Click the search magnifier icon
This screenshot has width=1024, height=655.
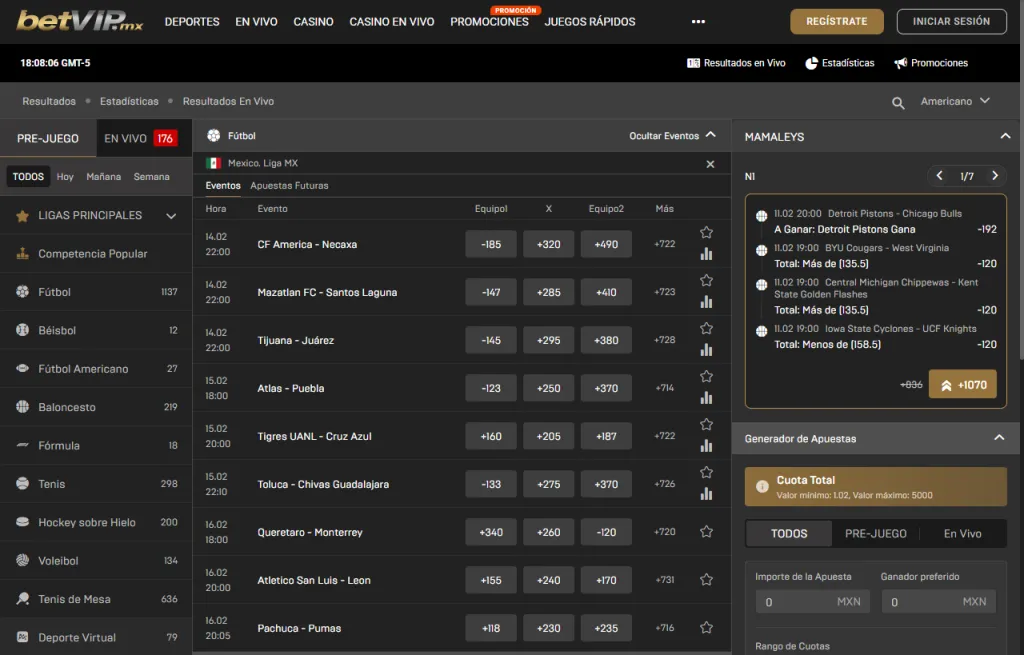pos(898,102)
